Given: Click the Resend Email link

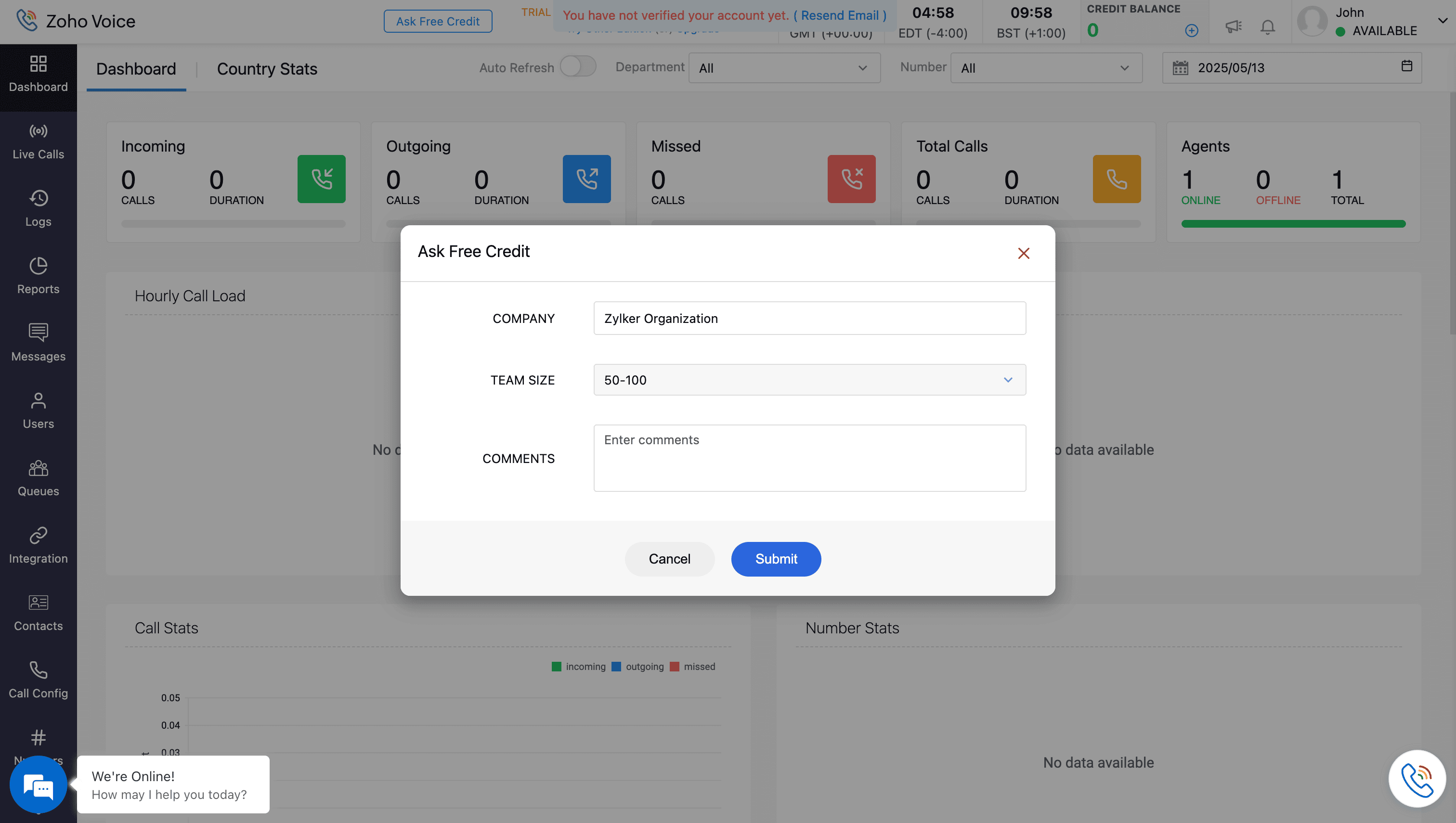Looking at the screenshot, I should pos(842,15).
